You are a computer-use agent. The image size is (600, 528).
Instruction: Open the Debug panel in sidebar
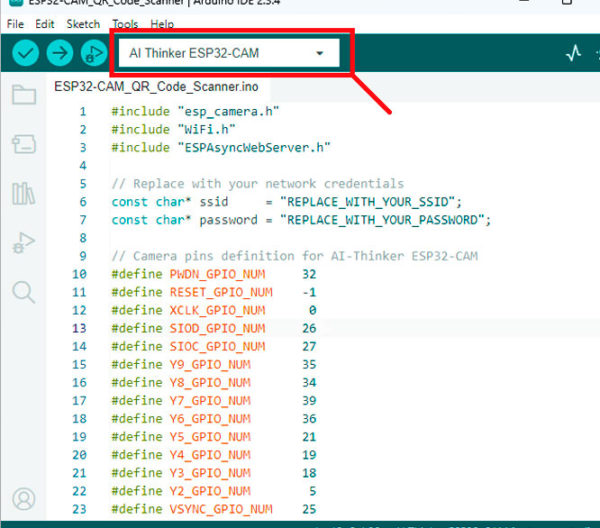tap(23, 242)
